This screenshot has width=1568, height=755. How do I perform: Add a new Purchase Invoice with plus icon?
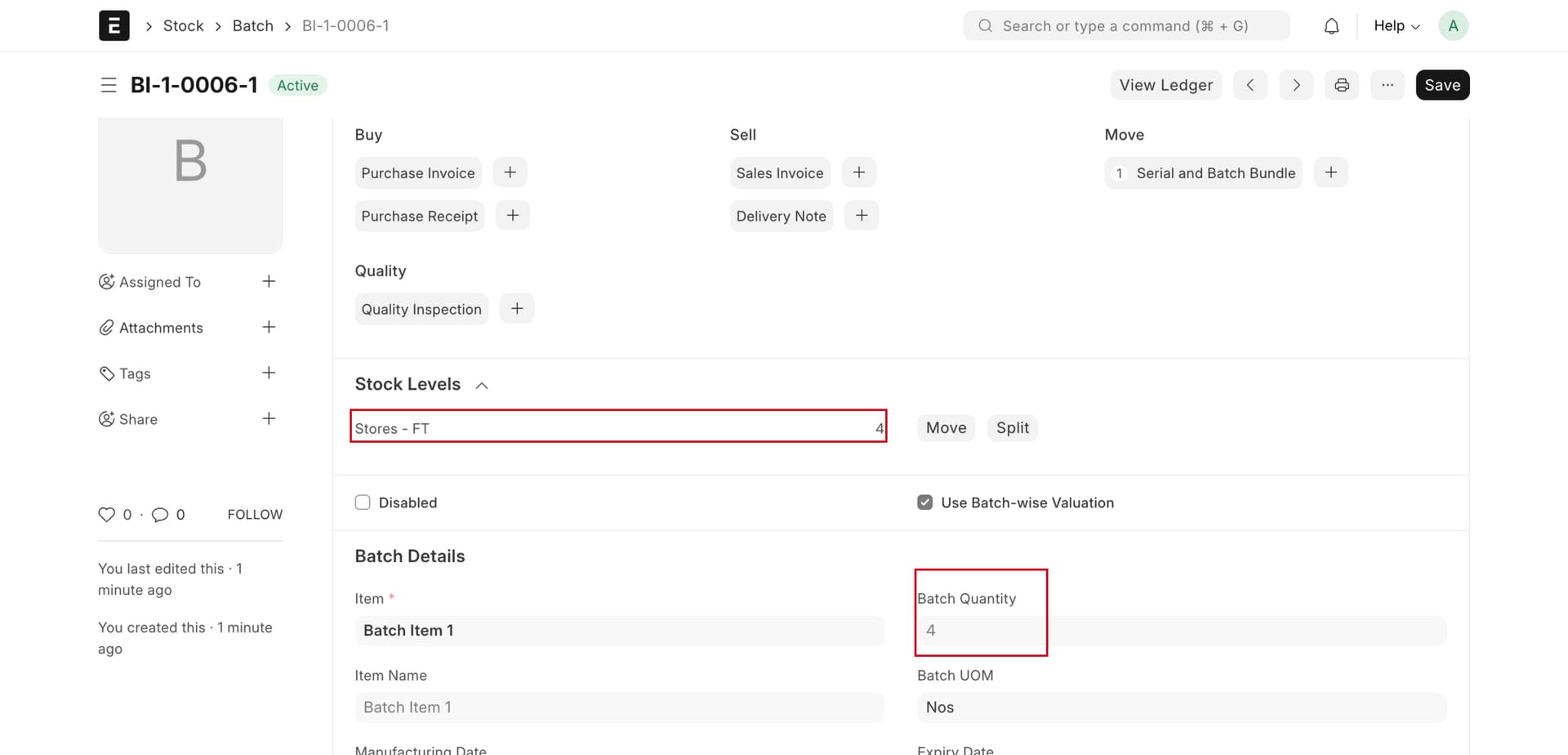click(510, 172)
